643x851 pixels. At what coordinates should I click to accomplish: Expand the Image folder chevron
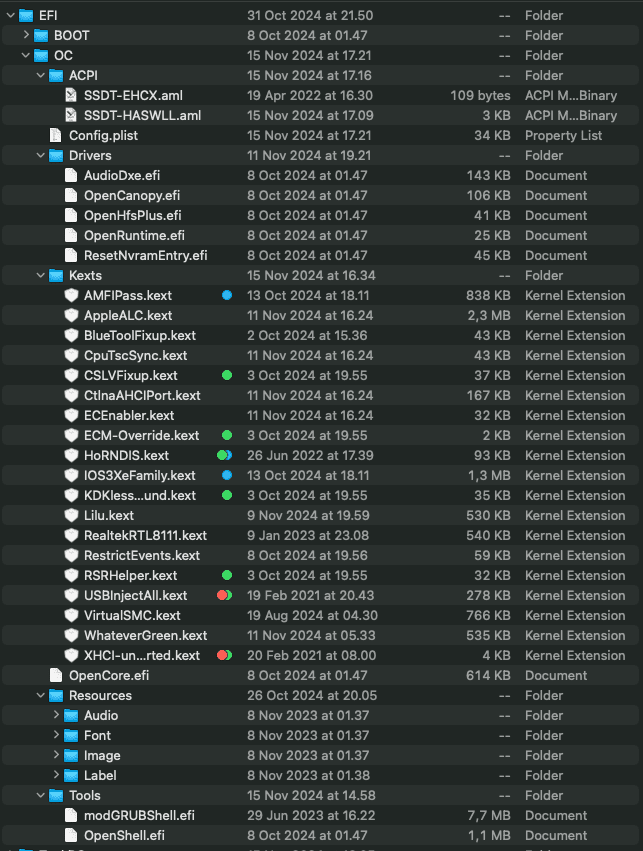(56, 755)
